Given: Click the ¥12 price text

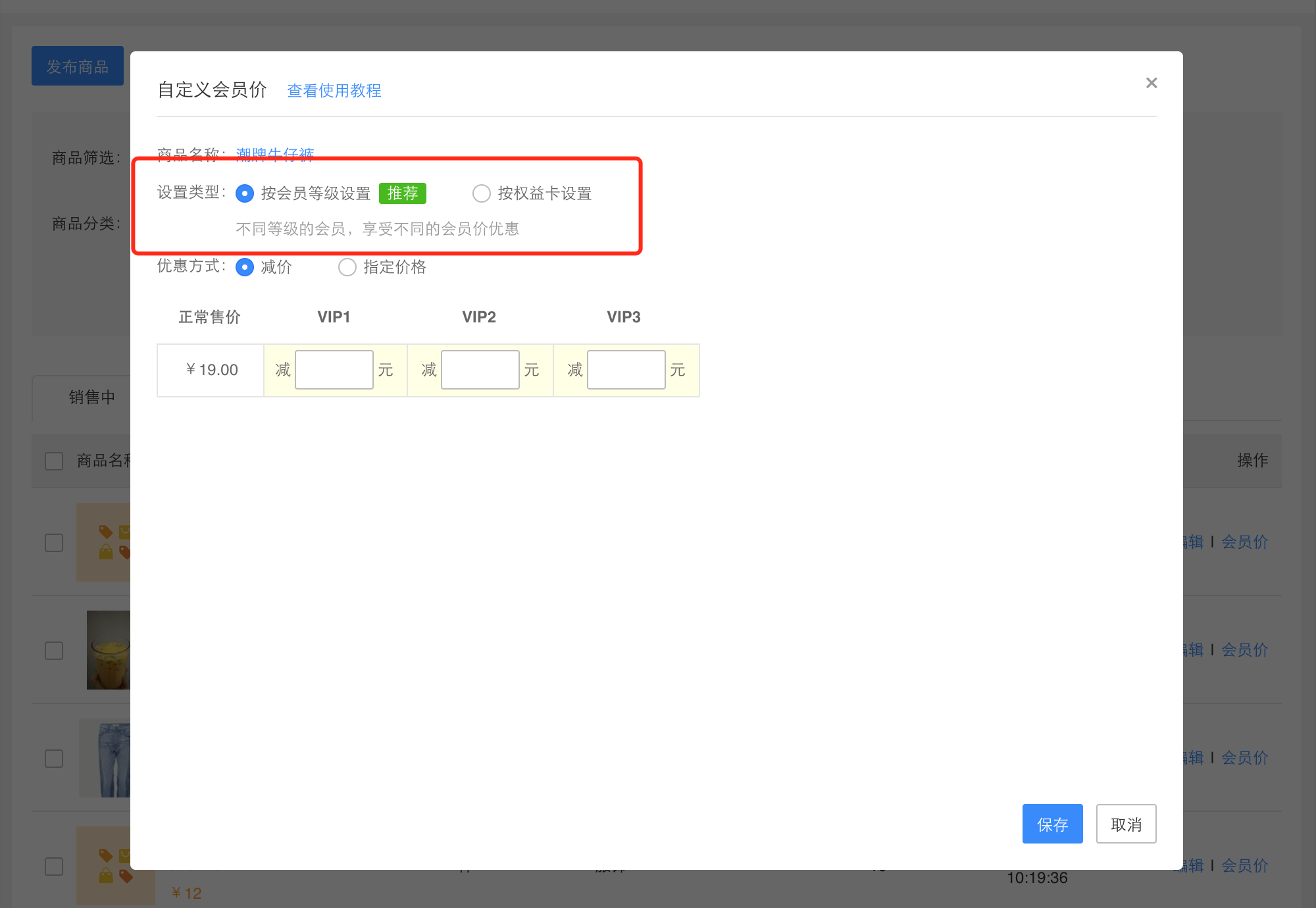Looking at the screenshot, I should [186, 894].
